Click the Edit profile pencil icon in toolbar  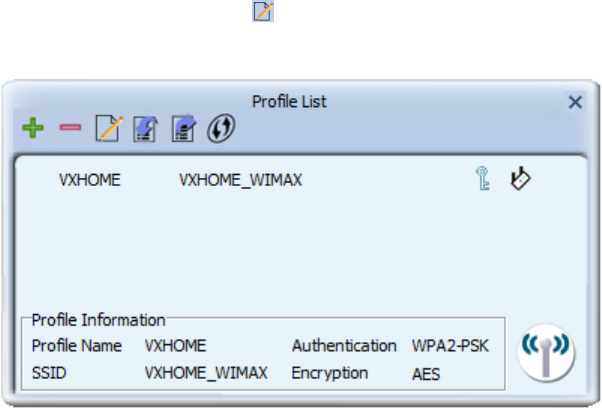109,128
